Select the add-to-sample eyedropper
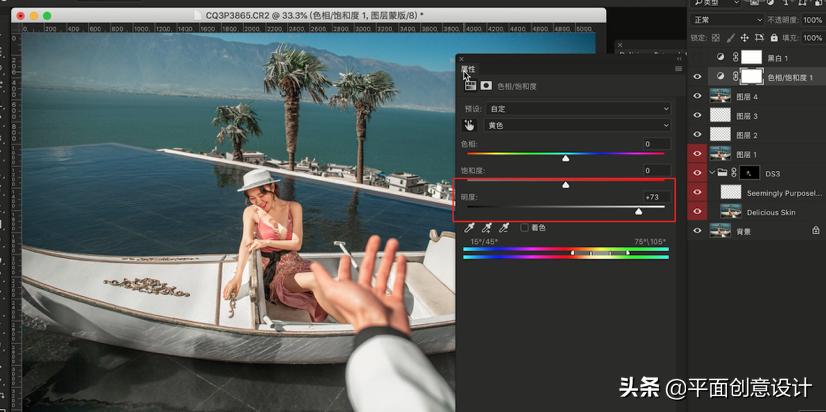This screenshot has height=412, width=826. [486, 228]
